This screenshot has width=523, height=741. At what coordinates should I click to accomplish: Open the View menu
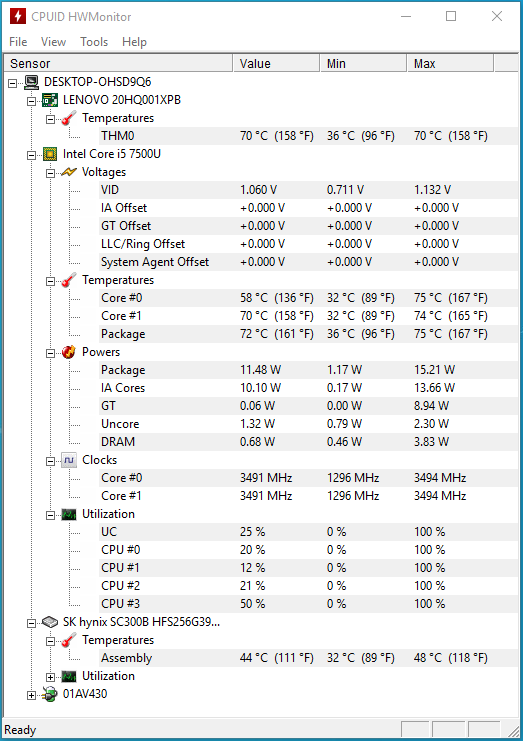click(x=53, y=42)
